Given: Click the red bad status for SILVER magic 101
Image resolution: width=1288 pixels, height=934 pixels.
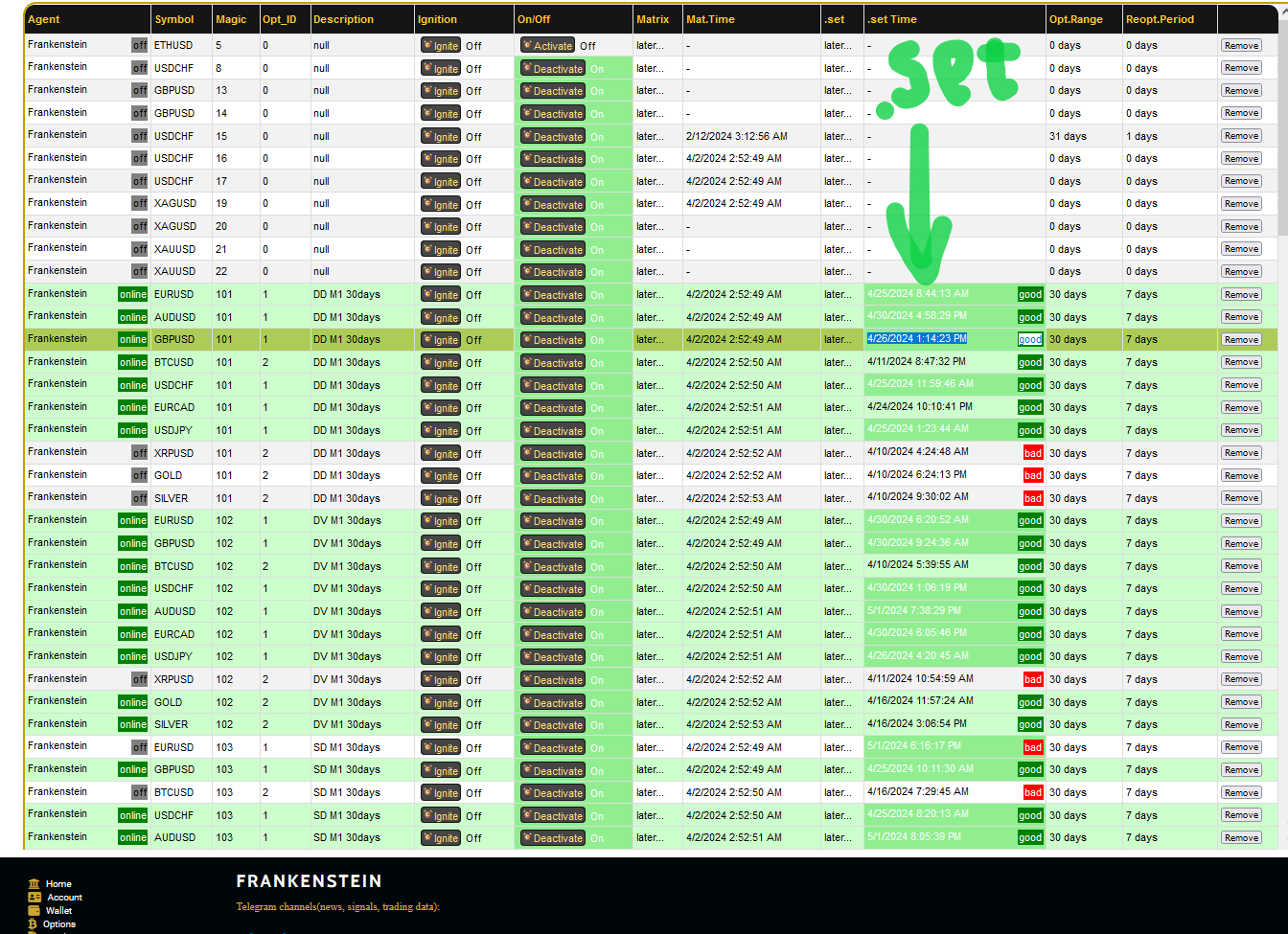Looking at the screenshot, I should (x=1032, y=498).
